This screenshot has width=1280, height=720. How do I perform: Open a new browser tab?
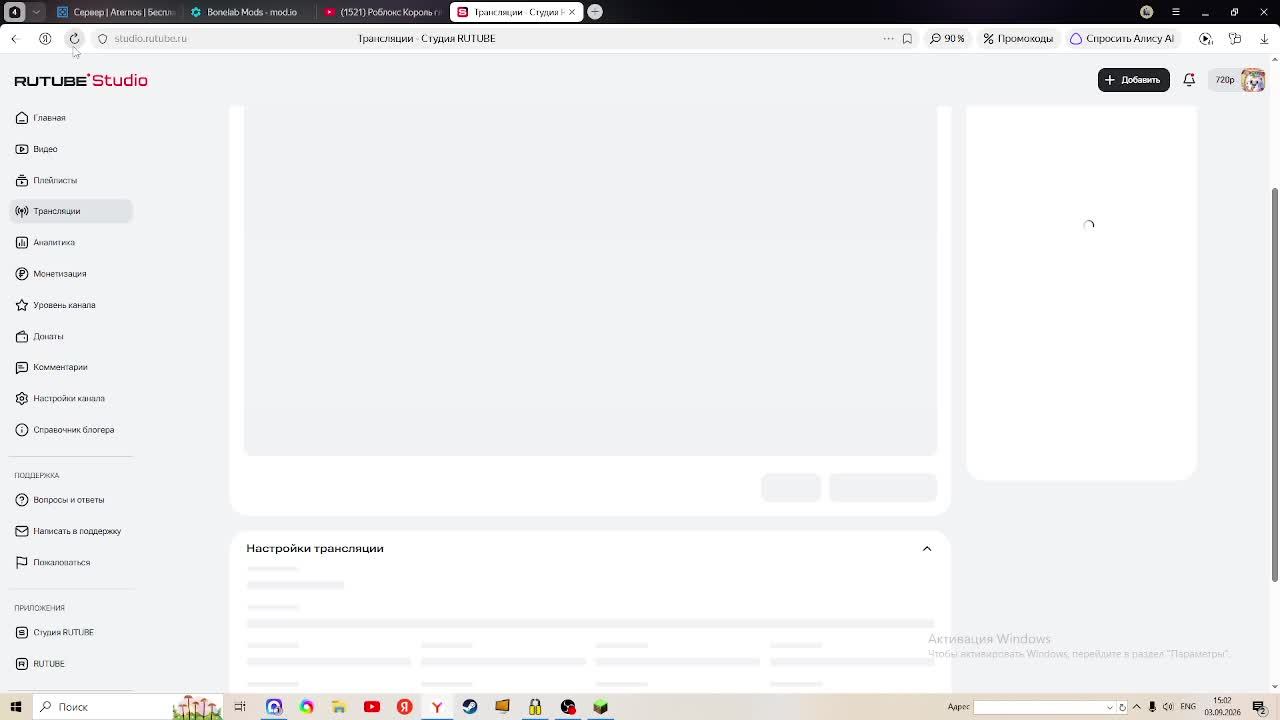(x=595, y=12)
